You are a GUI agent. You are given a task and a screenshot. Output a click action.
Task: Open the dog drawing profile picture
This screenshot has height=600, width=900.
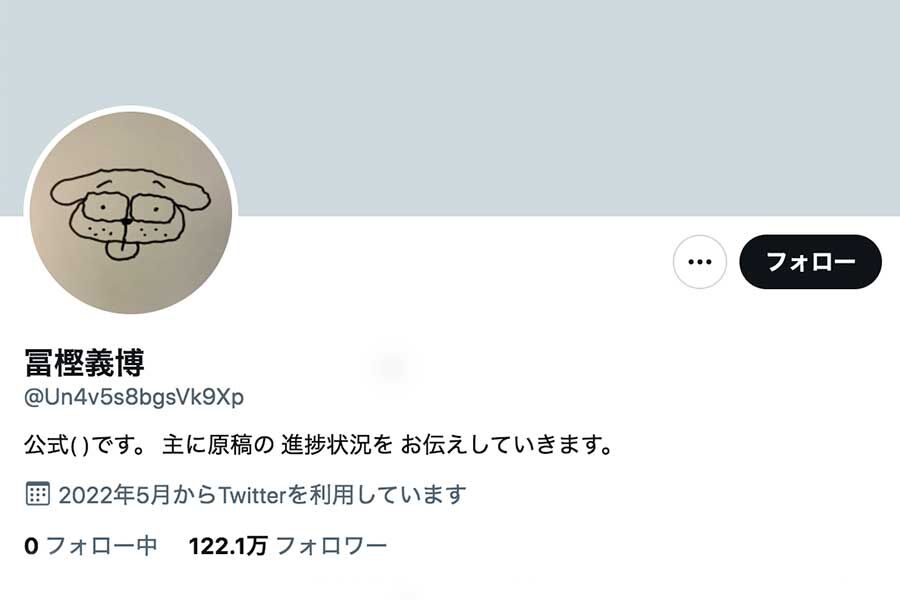131,212
